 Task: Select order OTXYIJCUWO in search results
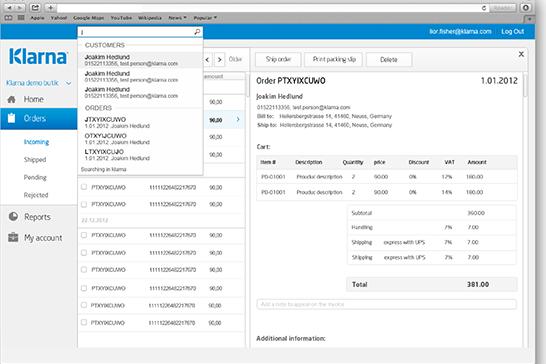140,139
